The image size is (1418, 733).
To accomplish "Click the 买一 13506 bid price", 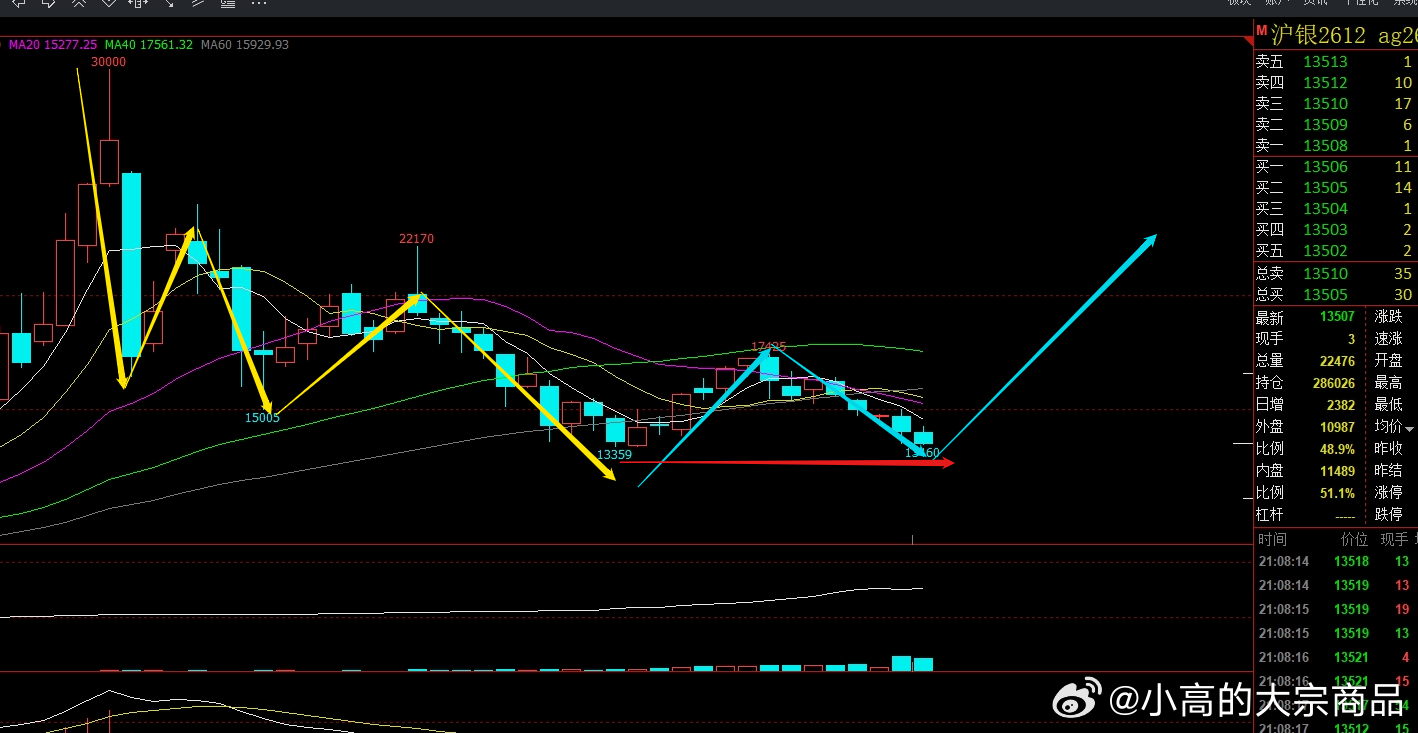I will click(1325, 167).
